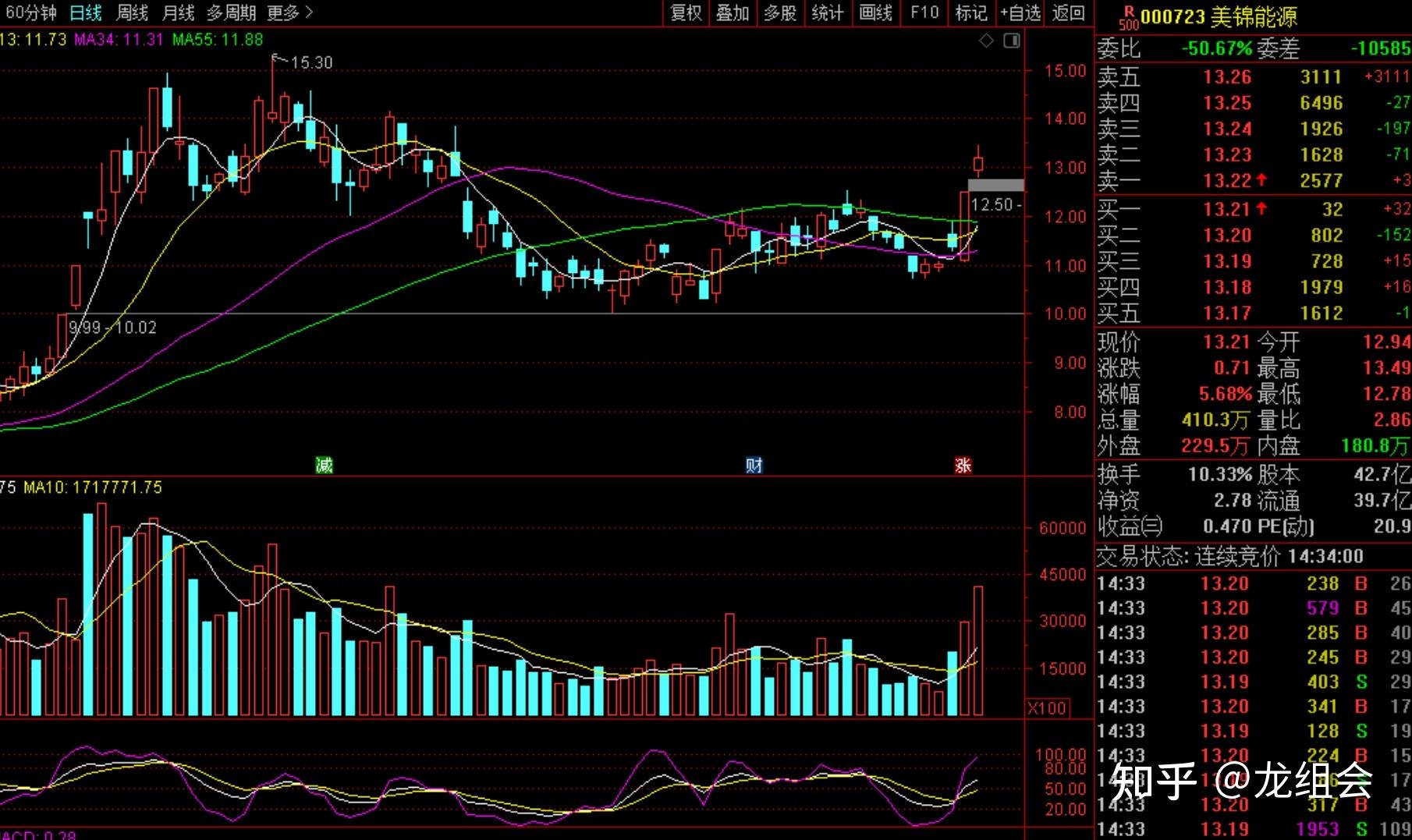Select the 买五 price 13.17
Screen dimensions: 1412x840
(x=1227, y=313)
